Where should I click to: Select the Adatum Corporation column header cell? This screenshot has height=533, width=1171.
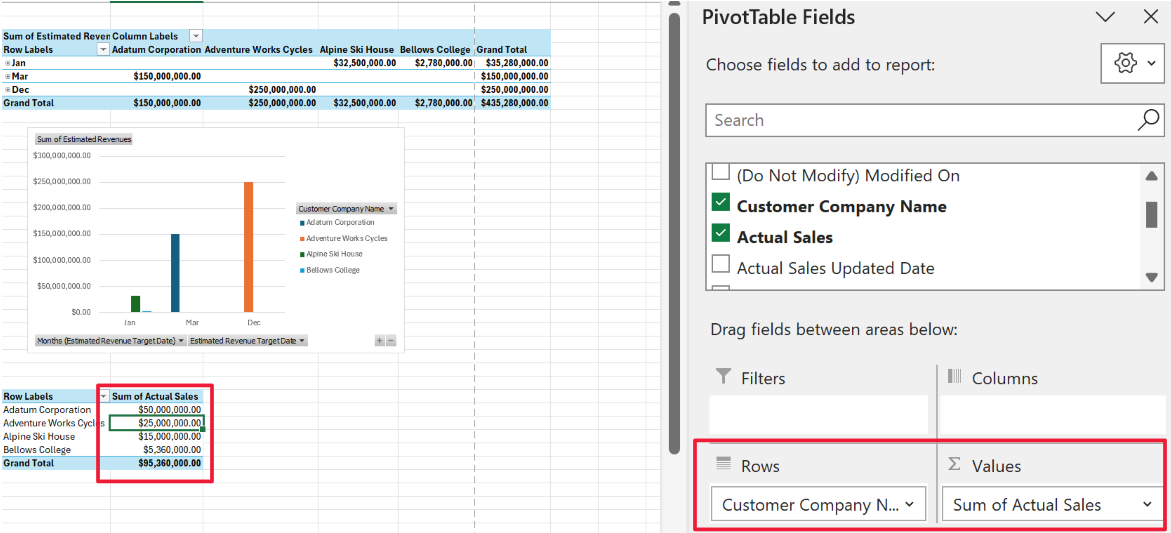coord(157,49)
